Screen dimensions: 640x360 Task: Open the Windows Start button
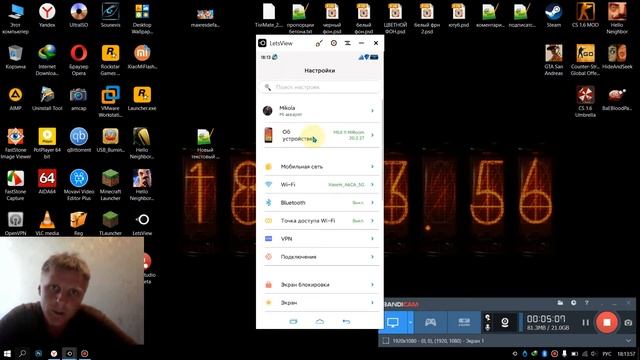tap(7, 353)
